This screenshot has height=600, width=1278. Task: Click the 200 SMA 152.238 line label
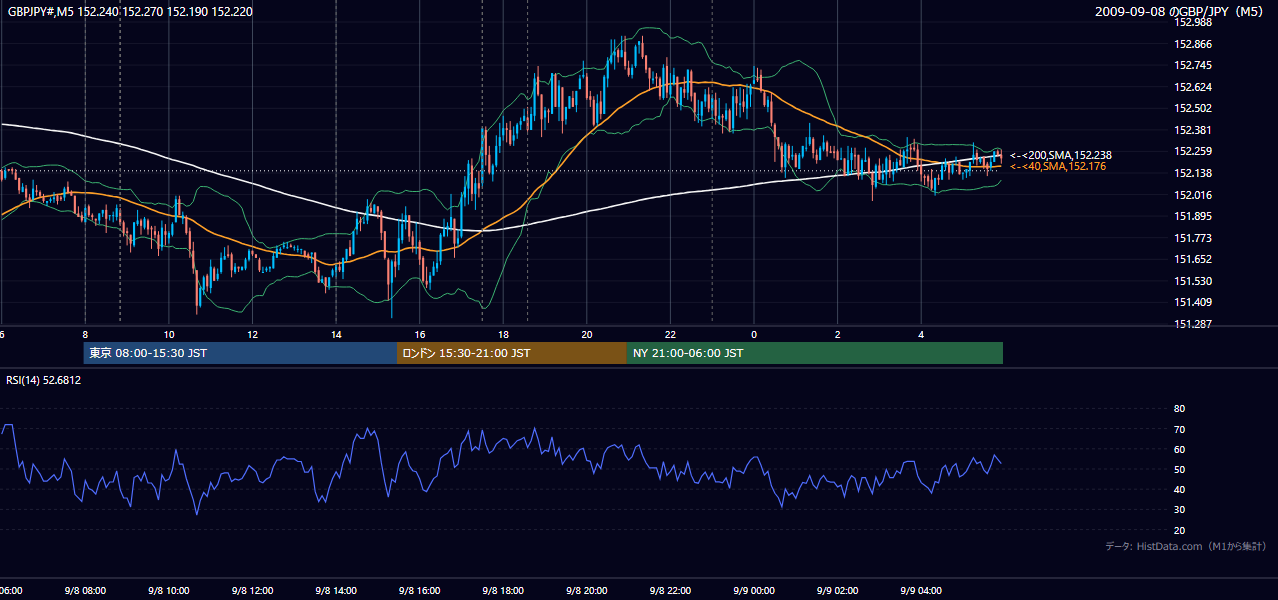point(1061,155)
